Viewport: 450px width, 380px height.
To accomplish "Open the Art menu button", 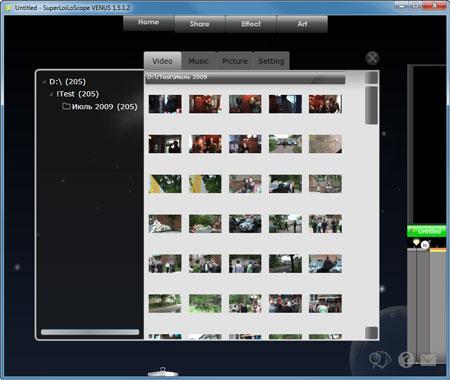I will click(302, 24).
